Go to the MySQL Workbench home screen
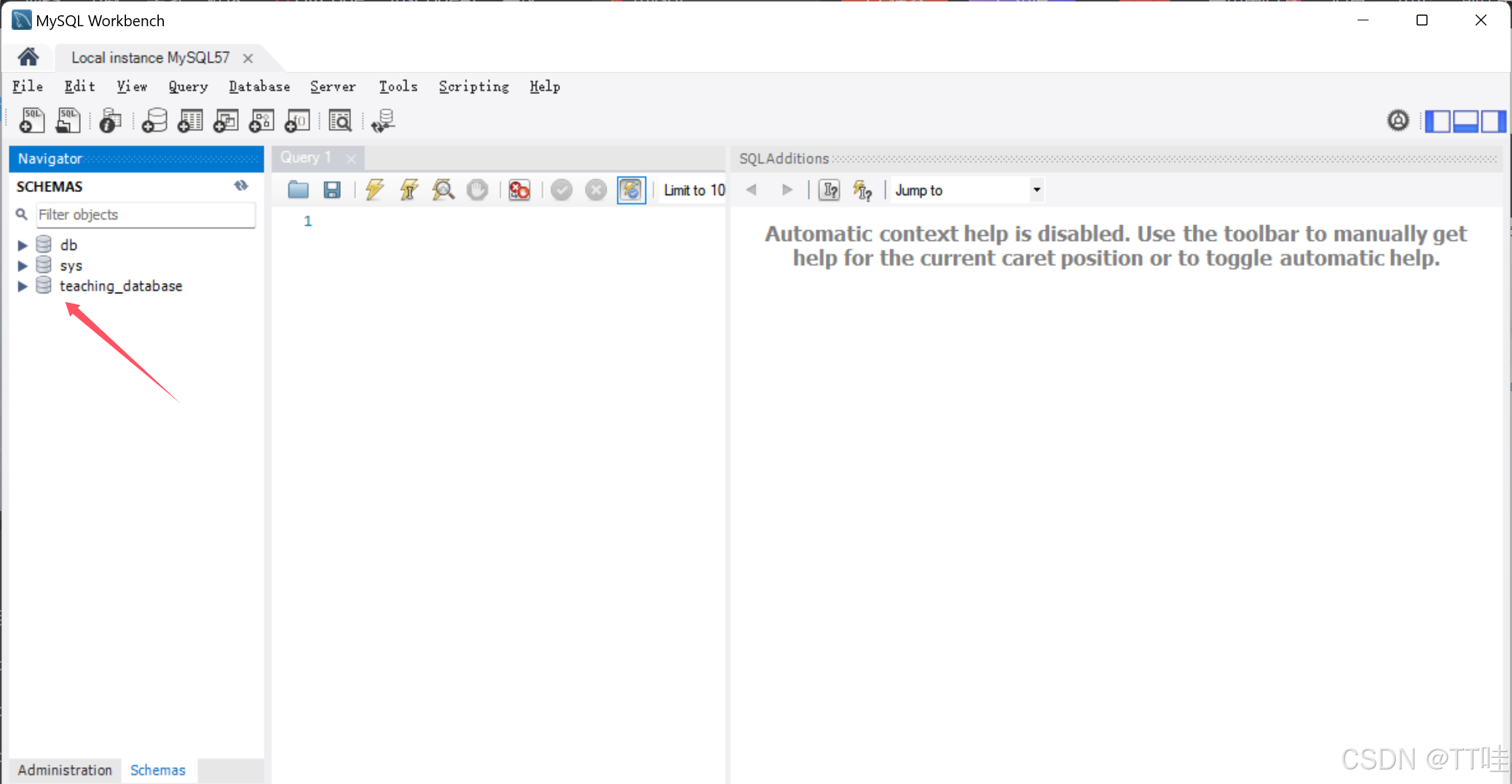Screen dimensions: 1512x784 (x=28, y=57)
